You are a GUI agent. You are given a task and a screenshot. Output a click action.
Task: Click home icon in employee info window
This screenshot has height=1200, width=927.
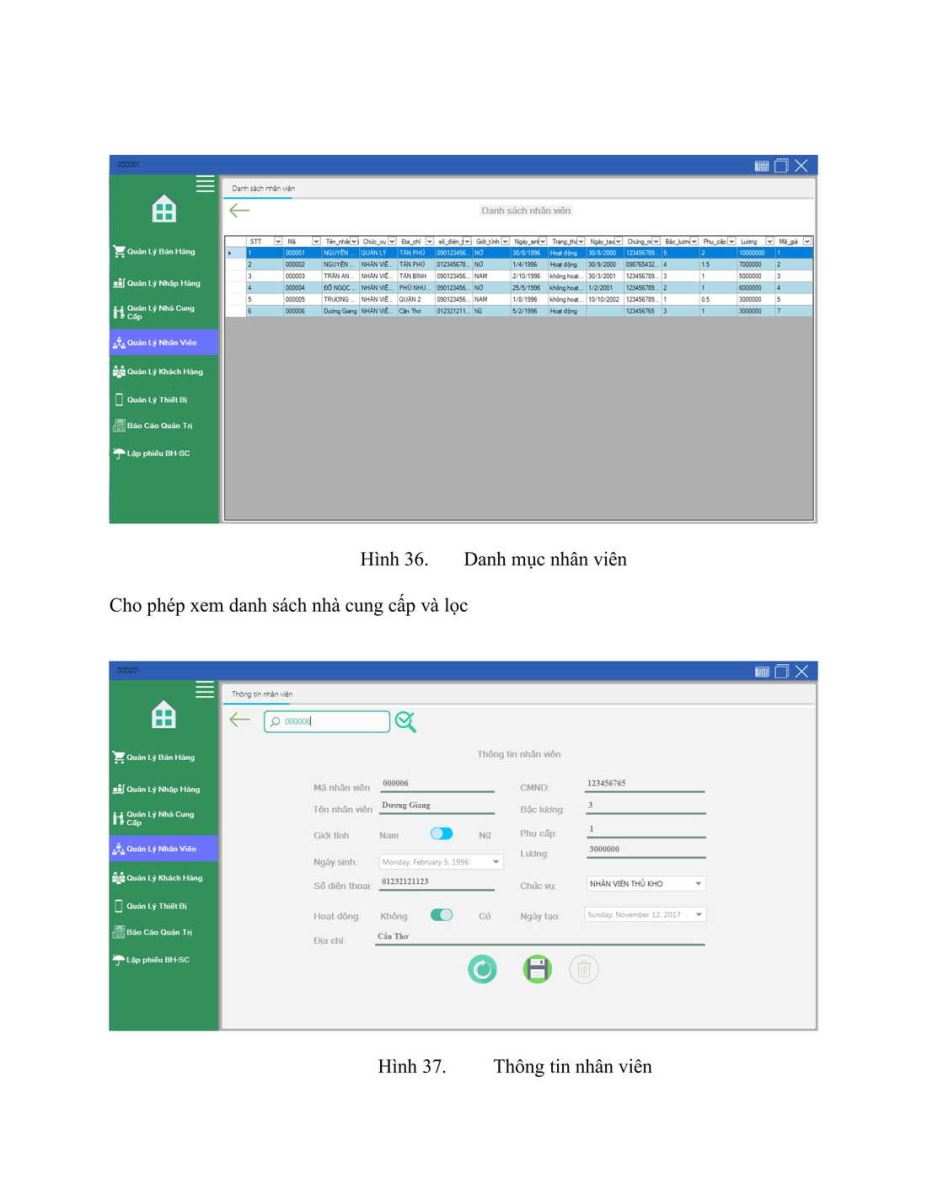[x=164, y=716]
